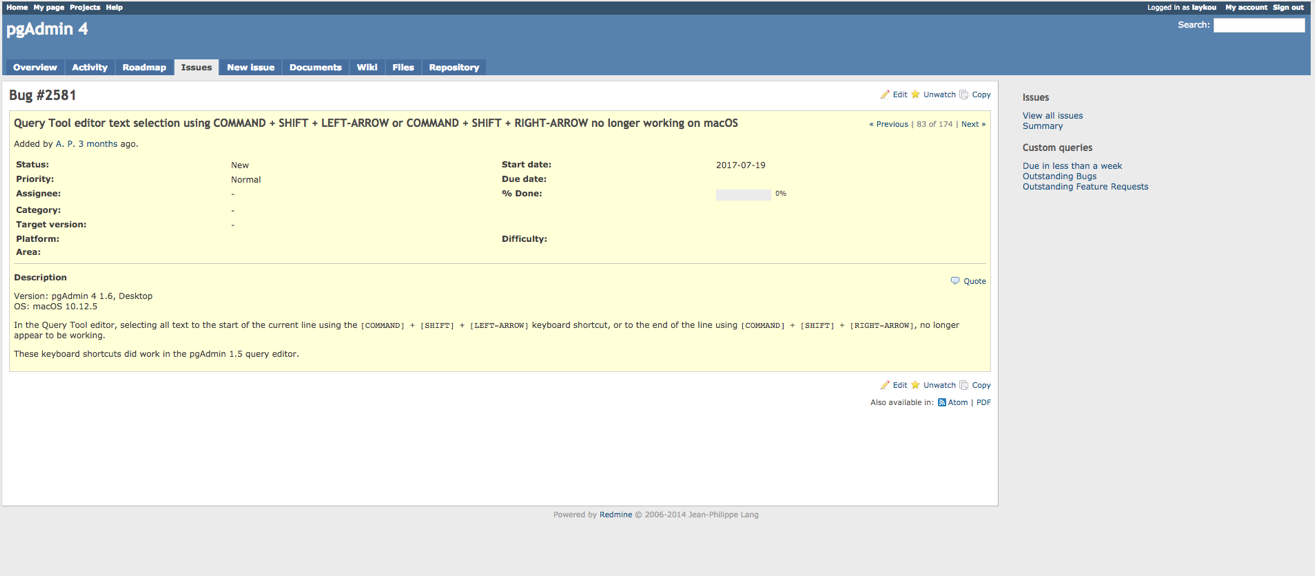Open the Issues tab
The height and width of the screenshot is (576, 1315).
(196, 68)
